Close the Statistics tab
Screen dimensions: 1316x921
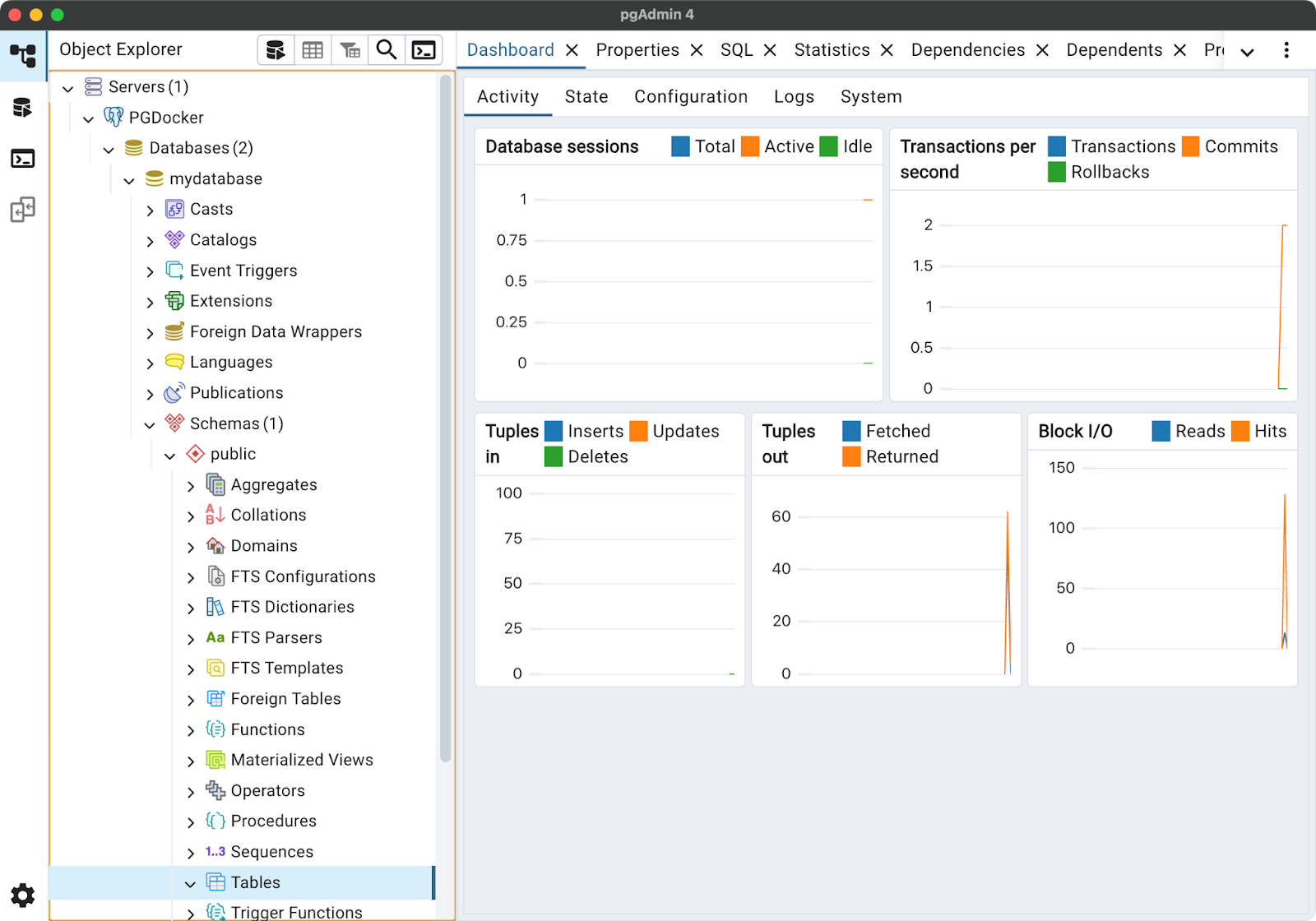pyautogui.click(x=887, y=50)
